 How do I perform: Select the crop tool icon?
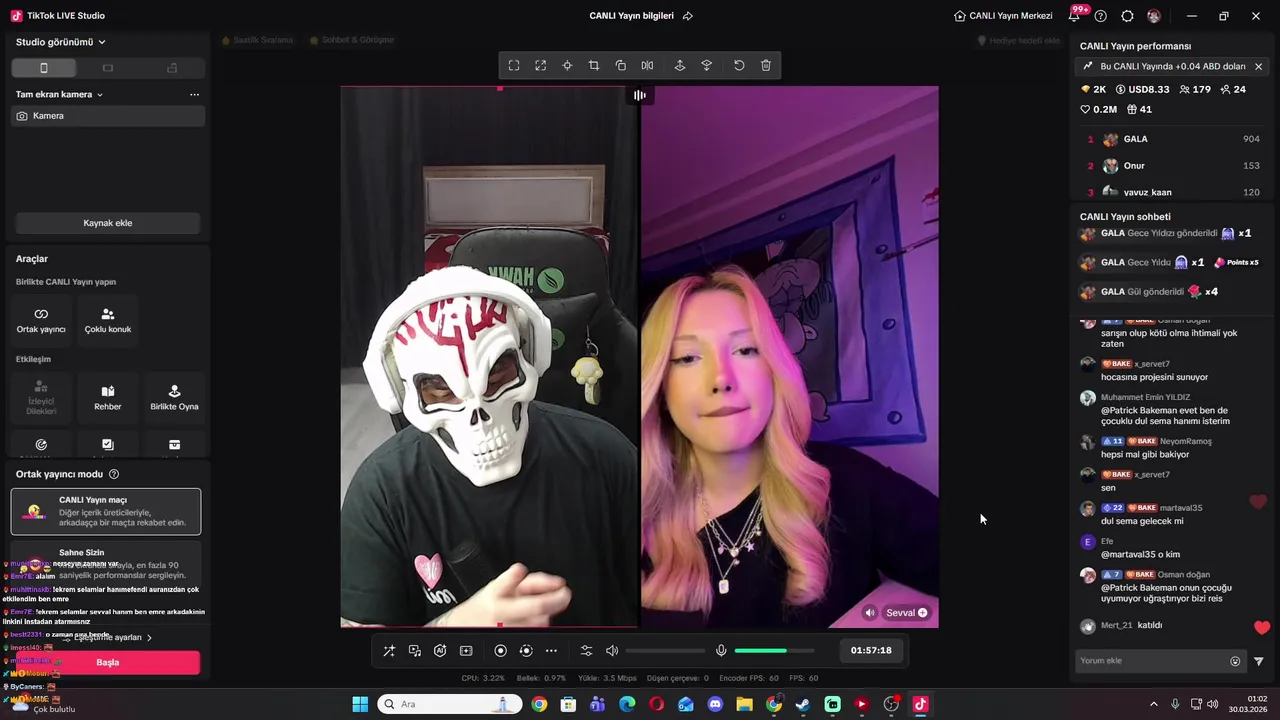pos(594,66)
